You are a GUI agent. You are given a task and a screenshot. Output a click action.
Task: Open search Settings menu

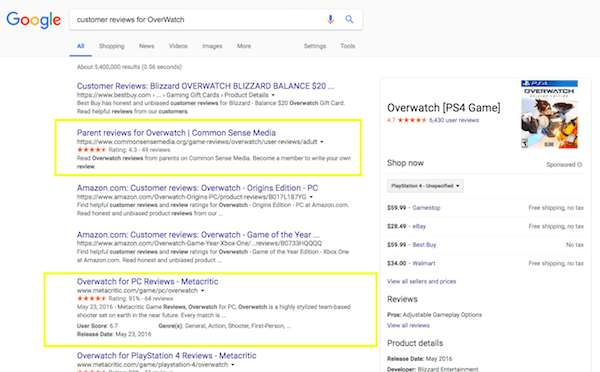(x=315, y=46)
